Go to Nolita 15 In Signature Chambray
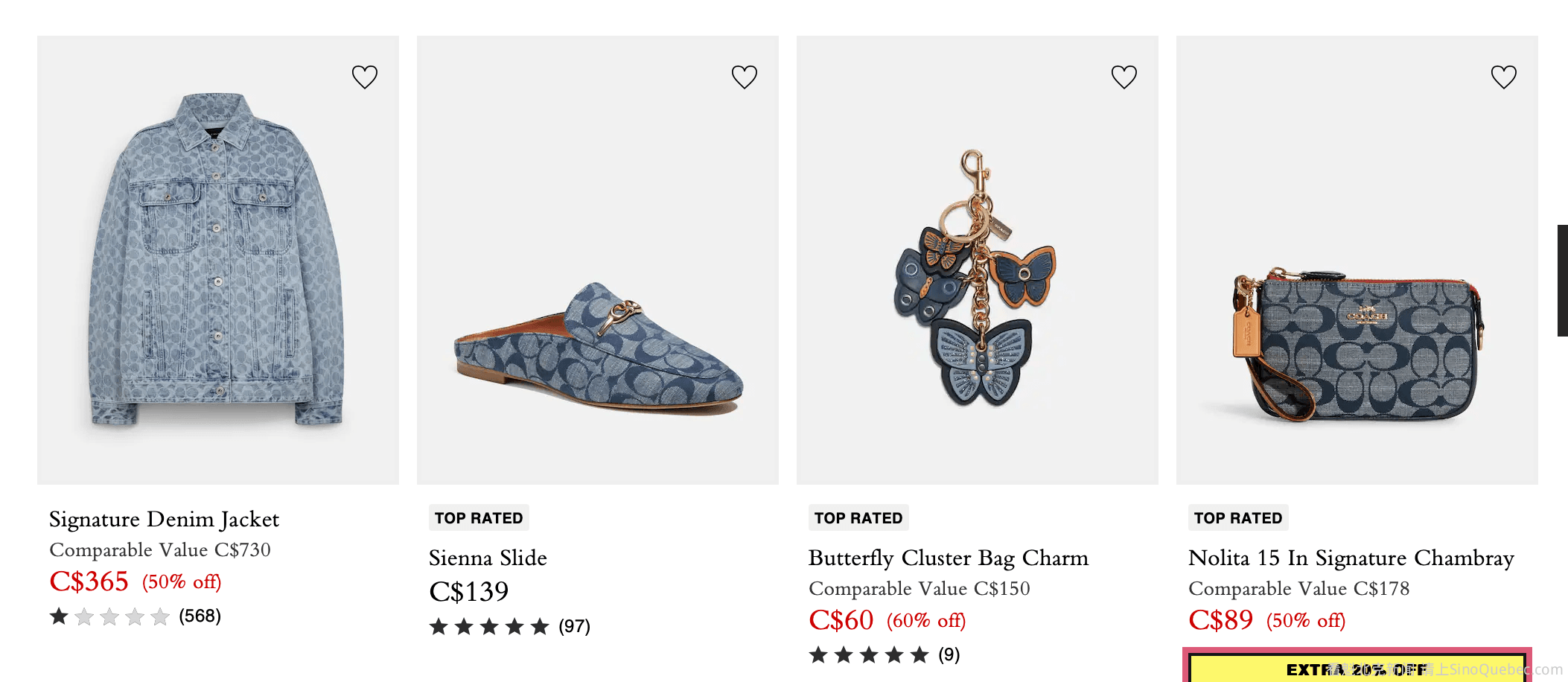Screen dimensions: 1568x682 click(1351, 558)
